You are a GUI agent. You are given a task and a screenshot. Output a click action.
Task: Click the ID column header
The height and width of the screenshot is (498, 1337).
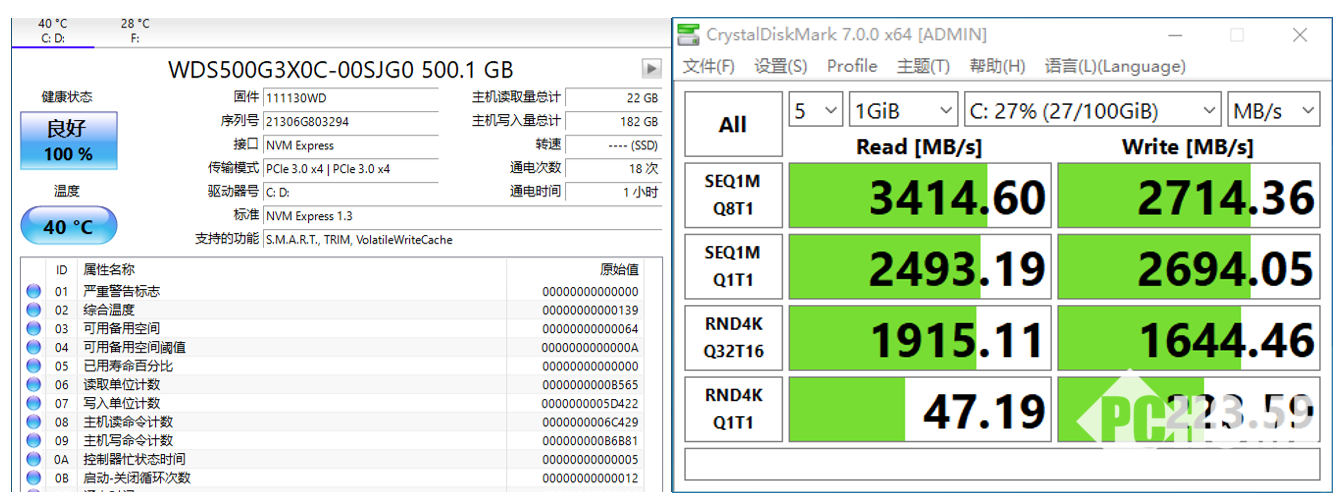tap(62, 270)
